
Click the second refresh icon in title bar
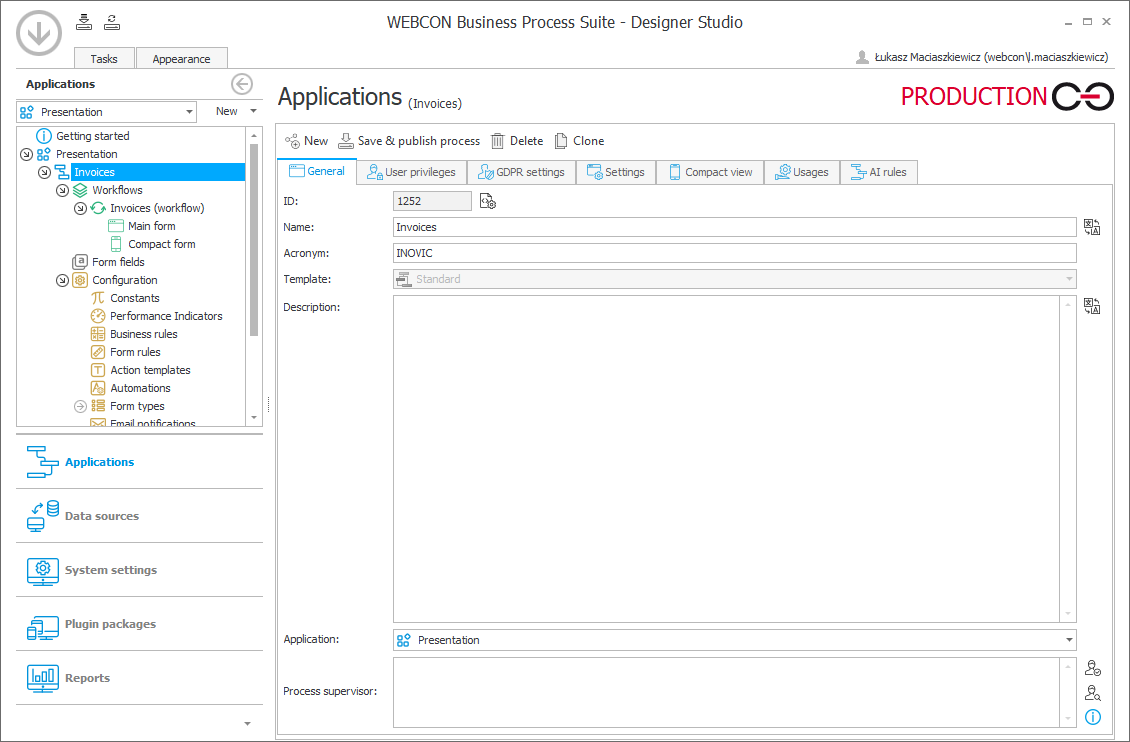pos(112,22)
